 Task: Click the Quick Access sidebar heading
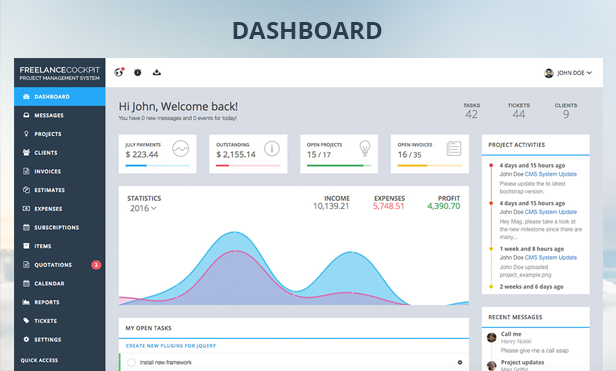(x=39, y=360)
